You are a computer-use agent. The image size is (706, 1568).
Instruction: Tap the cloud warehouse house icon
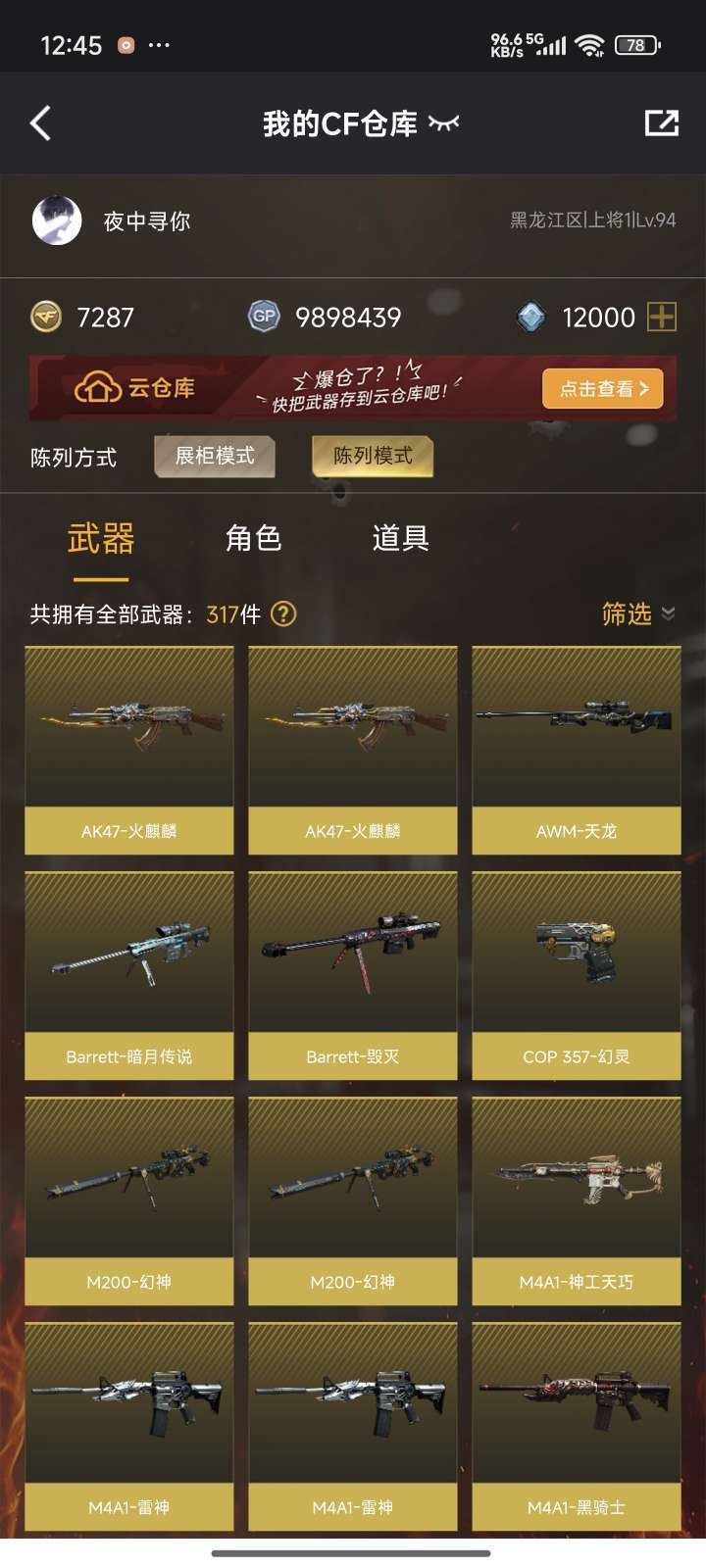pos(97,388)
